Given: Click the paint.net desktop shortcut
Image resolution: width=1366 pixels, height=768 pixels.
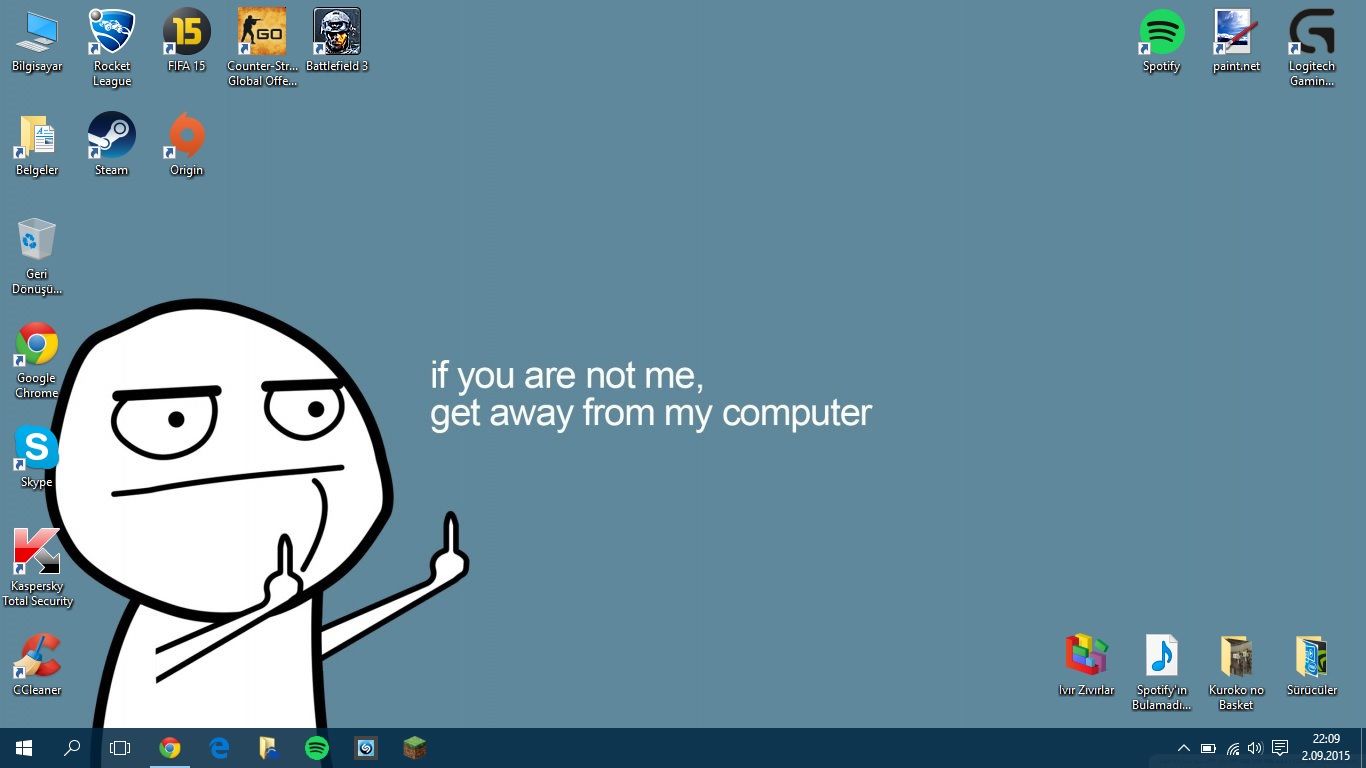Looking at the screenshot, I should [1236, 41].
